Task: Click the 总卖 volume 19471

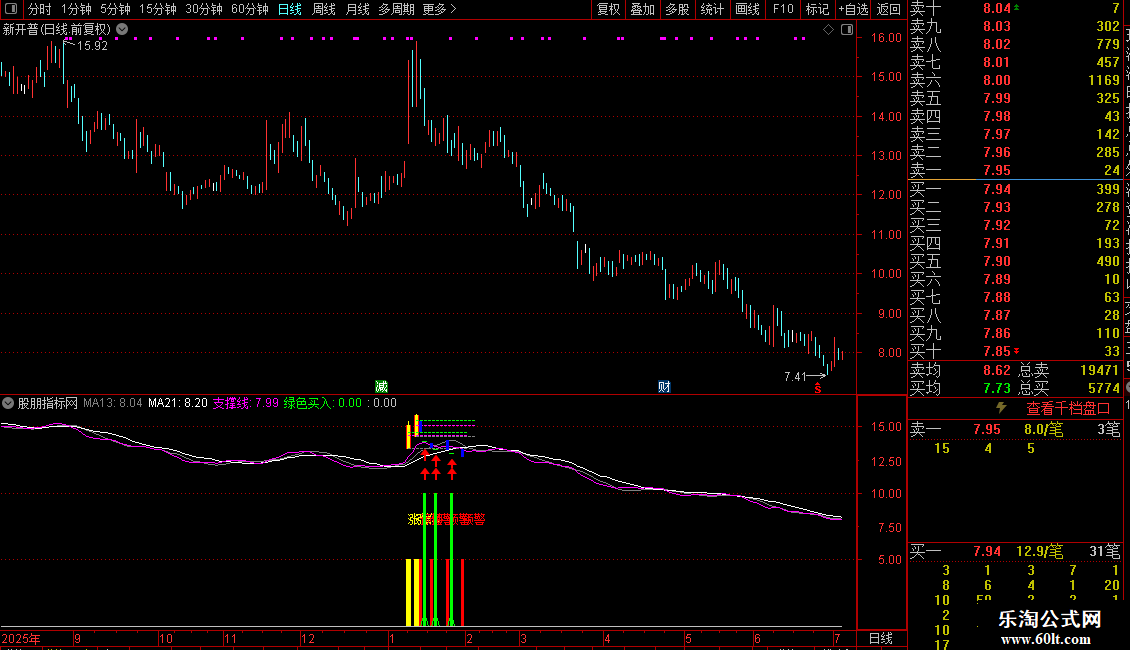Action: [1100, 370]
